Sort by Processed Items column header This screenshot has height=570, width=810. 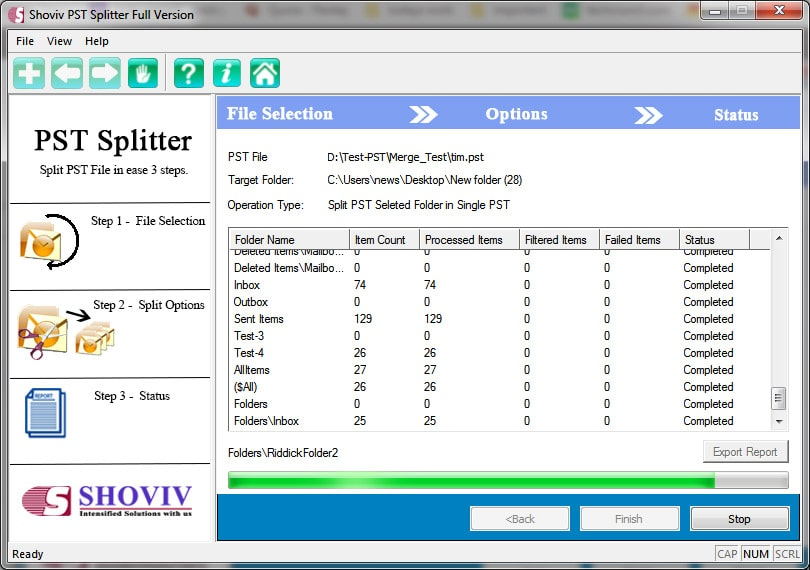tap(469, 240)
